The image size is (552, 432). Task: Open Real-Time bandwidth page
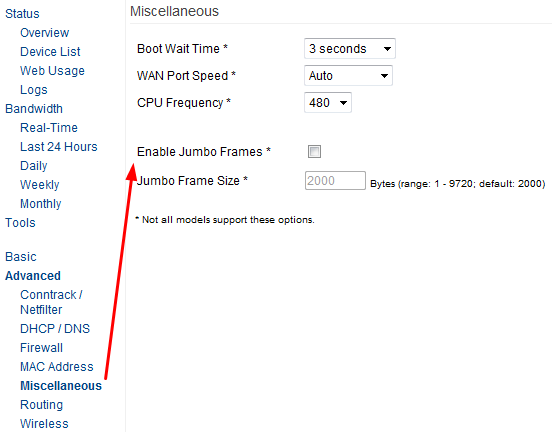pos(49,128)
